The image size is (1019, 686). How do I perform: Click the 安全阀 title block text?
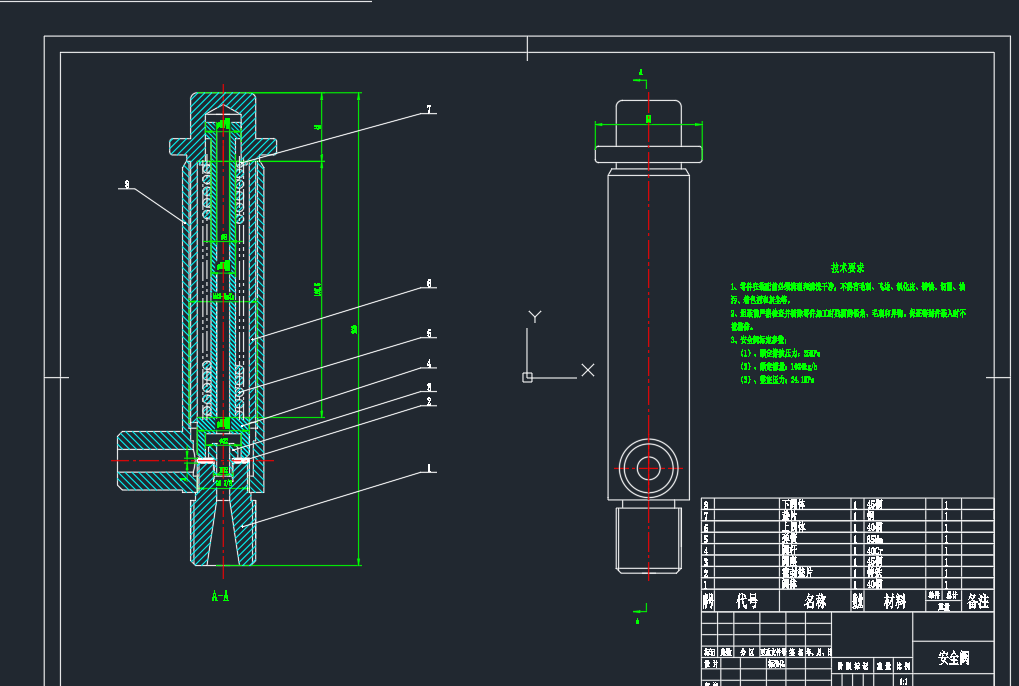(953, 658)
